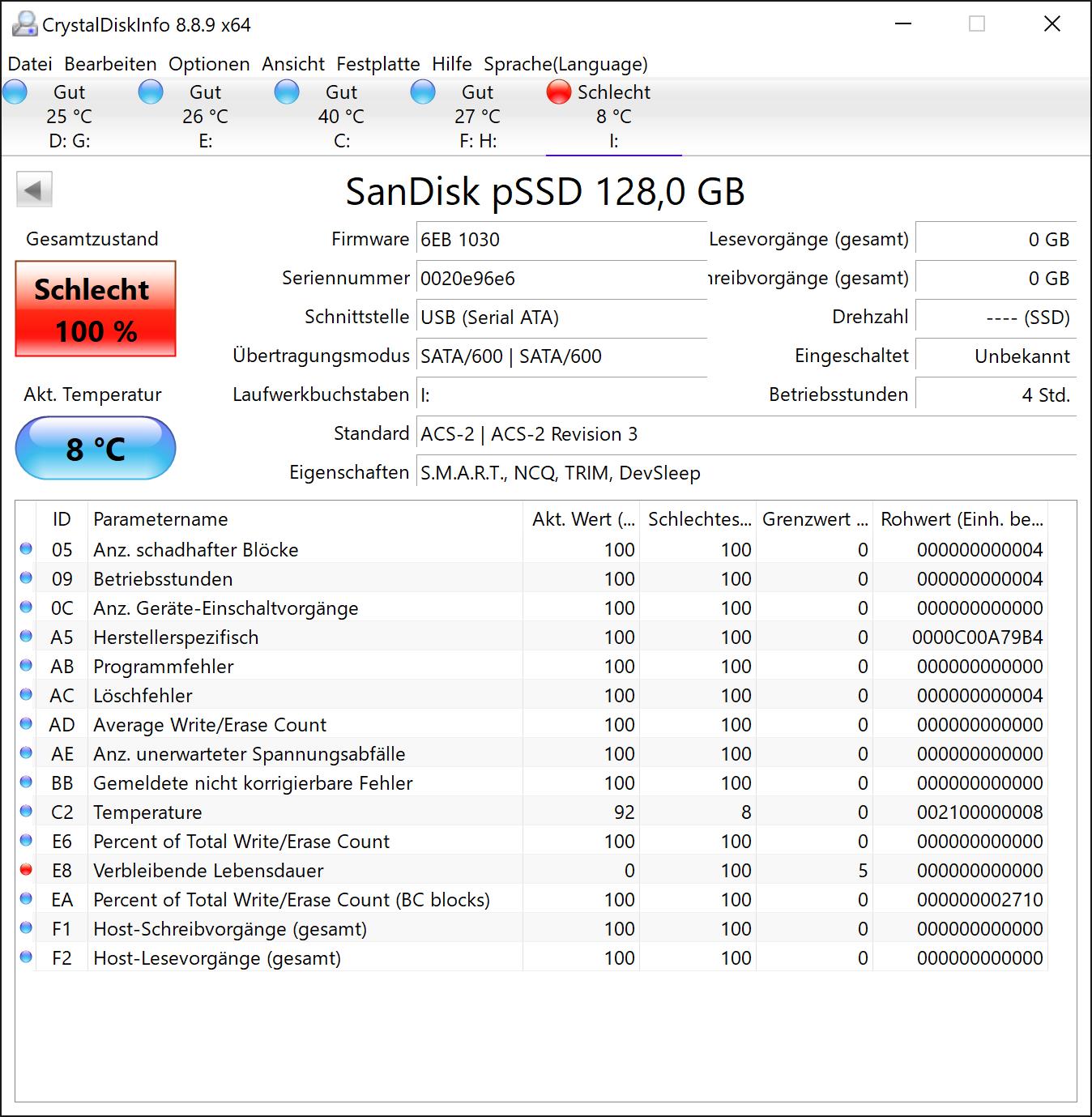Click raw value 002100000008
The image size is (1092, 1117).
click(x=980, y=812)
